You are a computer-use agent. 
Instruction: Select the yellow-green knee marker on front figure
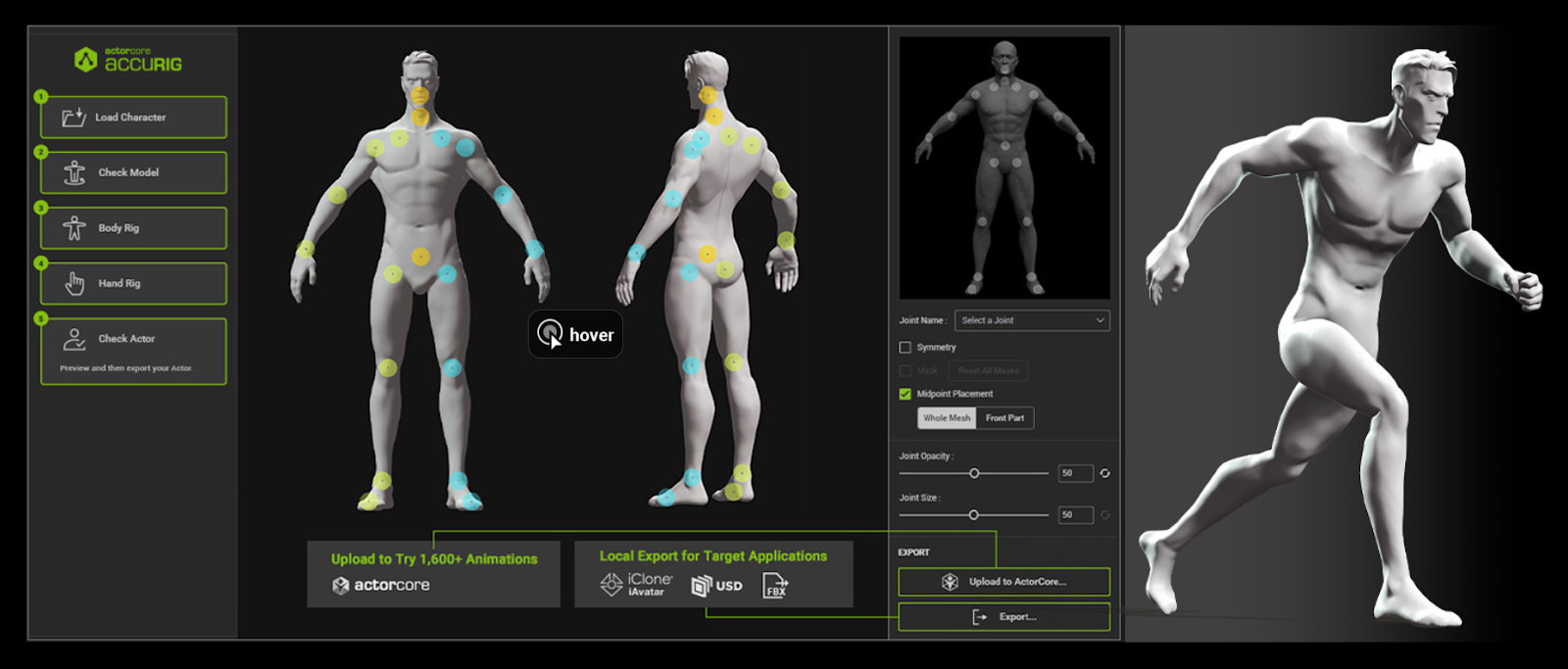click(388, 368)
